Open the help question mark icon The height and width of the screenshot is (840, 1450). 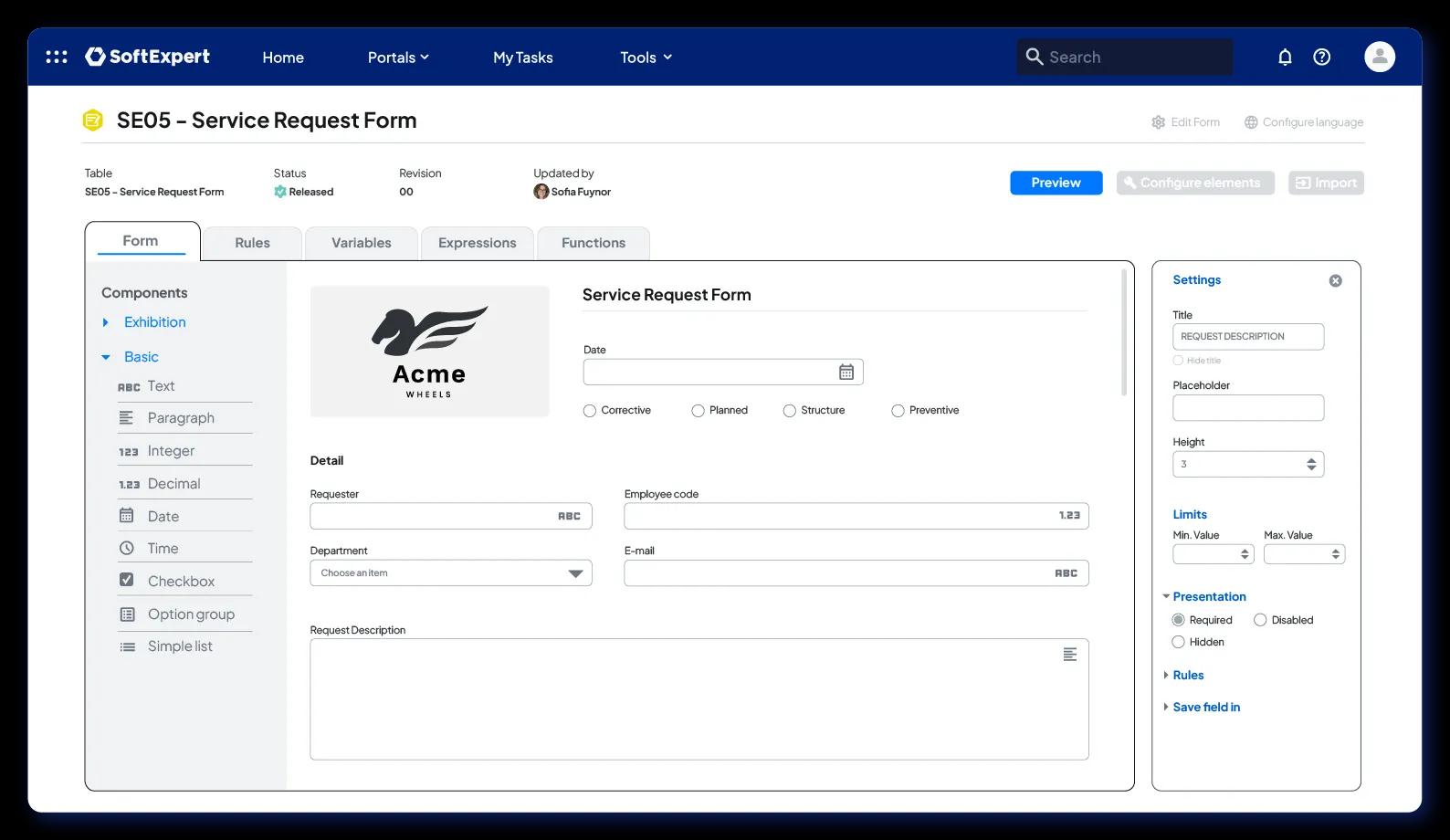click(1321, 57)
